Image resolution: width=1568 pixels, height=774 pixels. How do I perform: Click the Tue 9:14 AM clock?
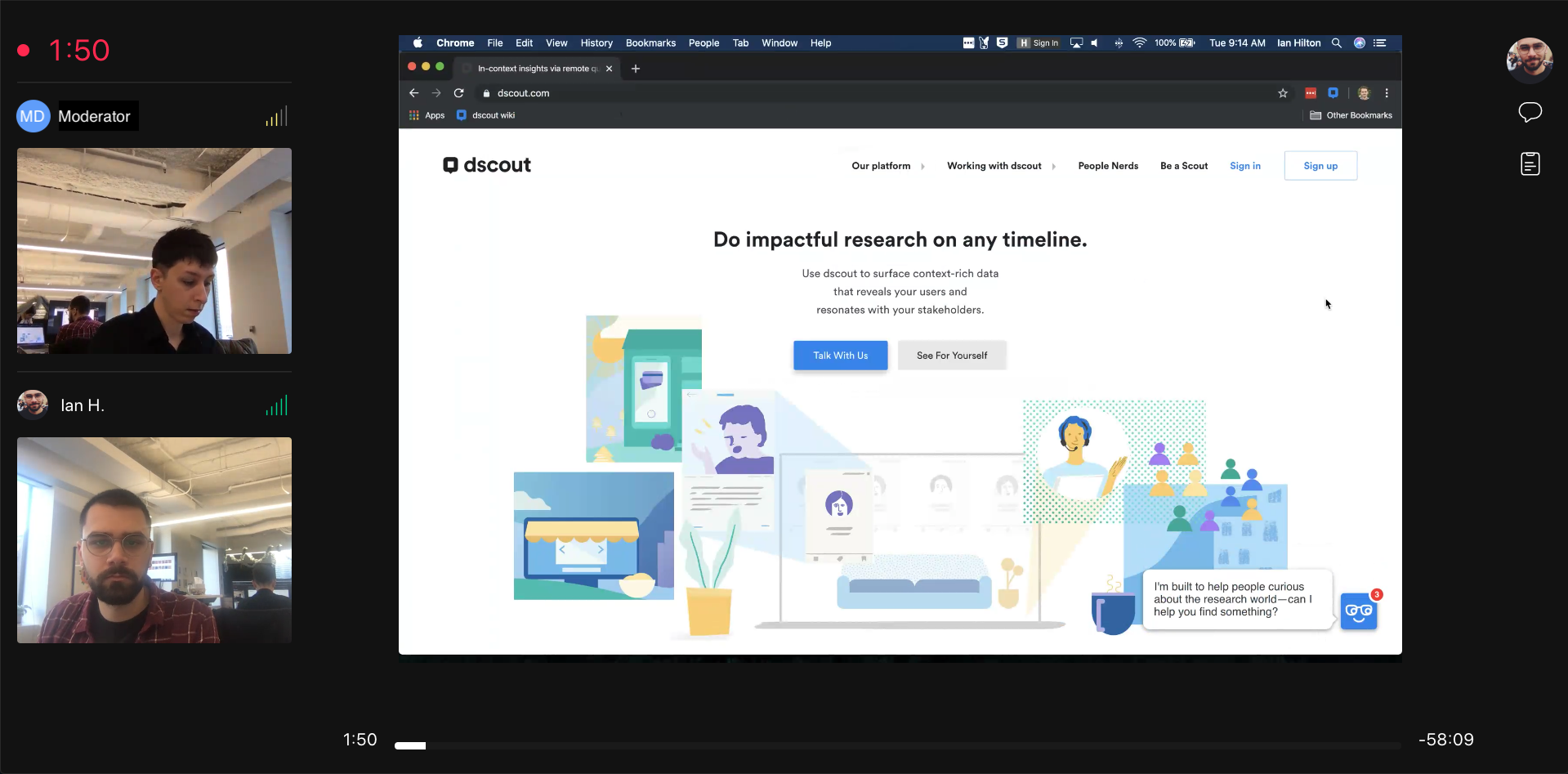(1237, 43)
